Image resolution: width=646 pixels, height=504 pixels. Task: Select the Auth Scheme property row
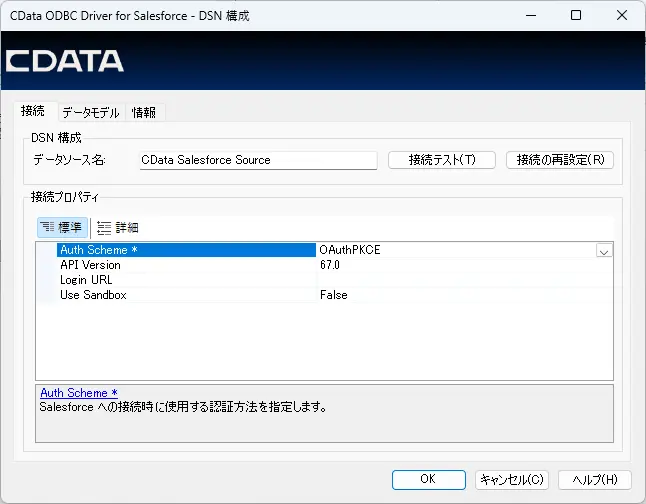click(x=186, y=250)
